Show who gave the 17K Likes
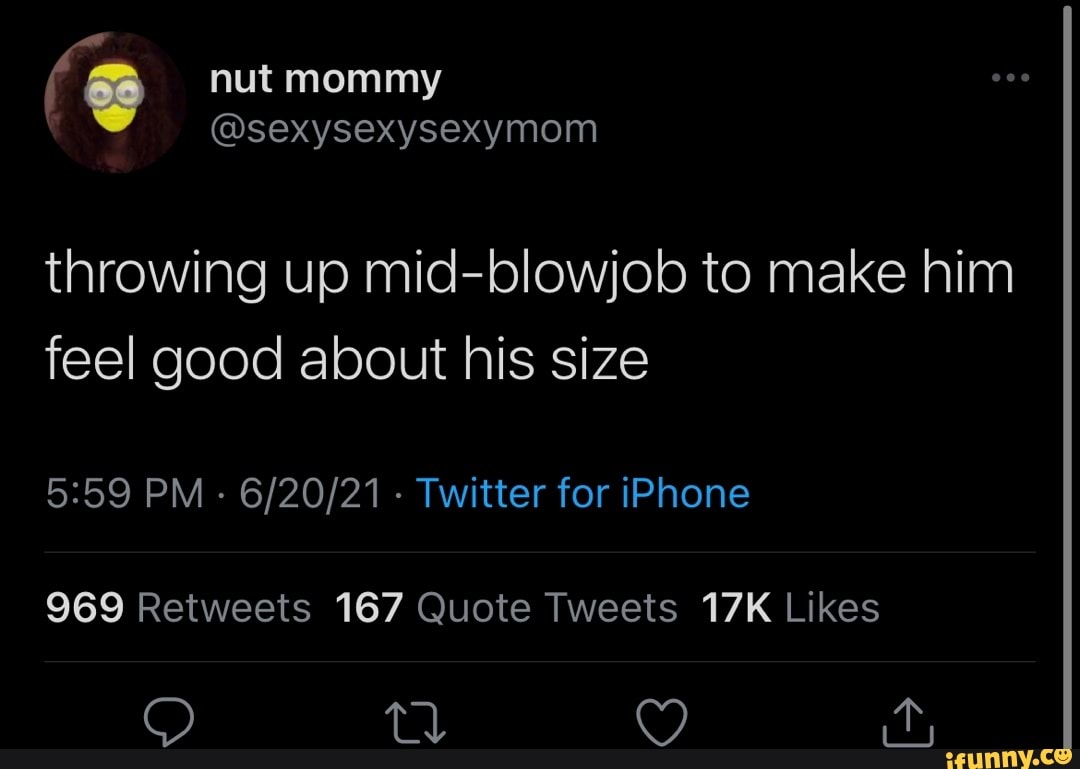The width and height of the screenshot is (1080, 769). coord(790,607)
